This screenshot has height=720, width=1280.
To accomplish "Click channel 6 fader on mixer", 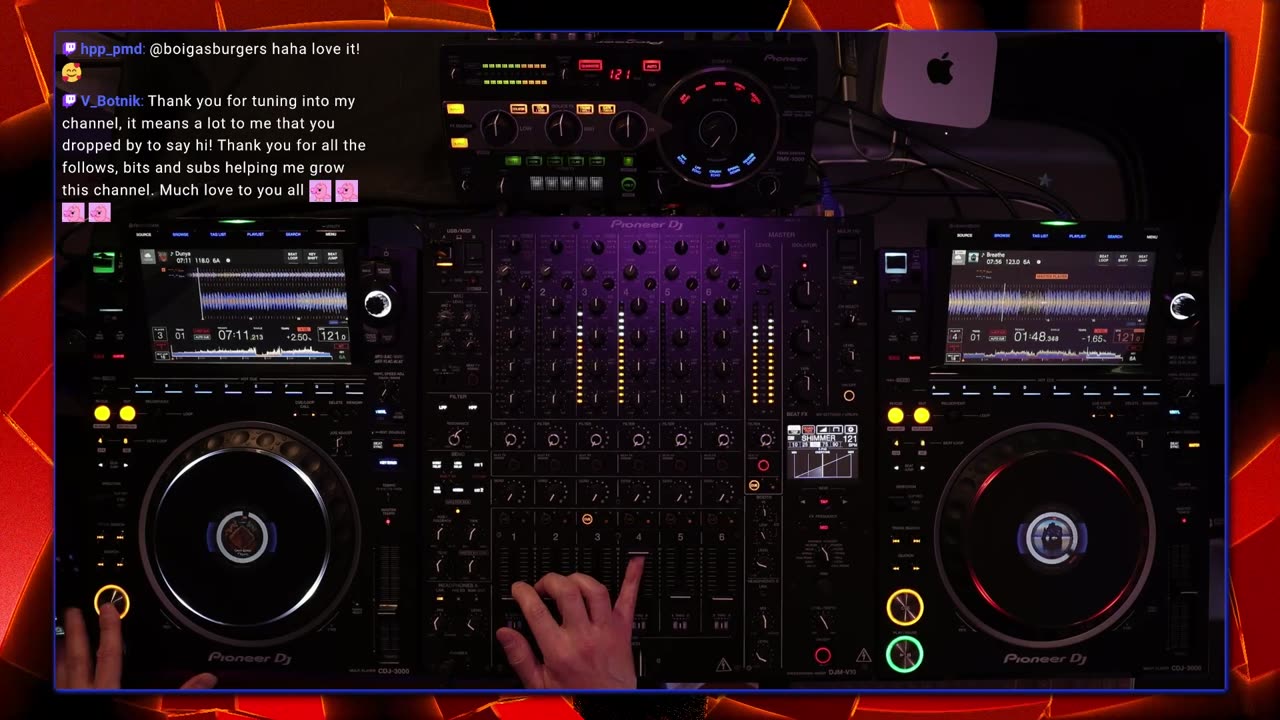I will coord(722,598).
